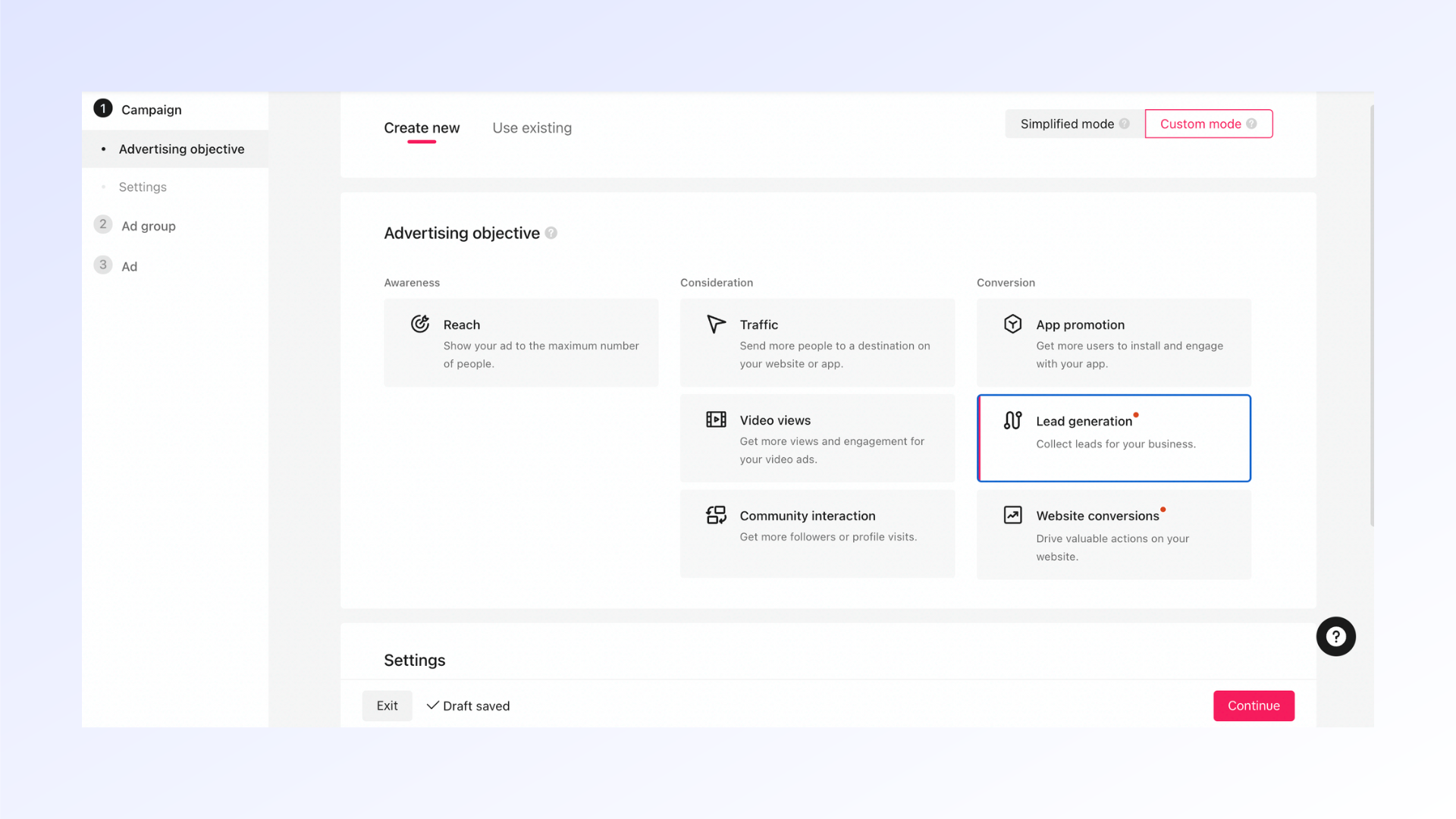Select the Website conversions objective card
The height and width of the screenshot is (819, 1456).
(1114, 535)
